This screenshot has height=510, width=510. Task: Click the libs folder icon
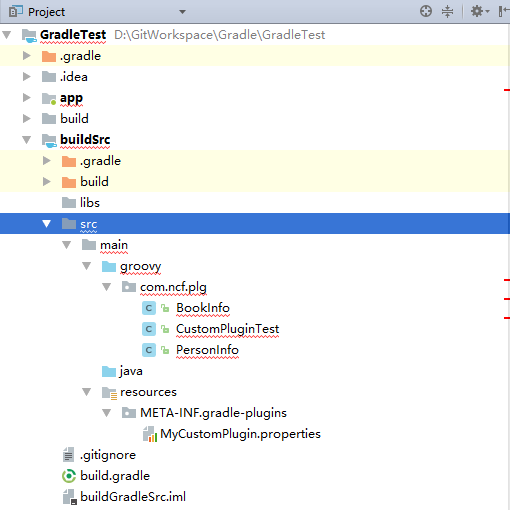[69, 202]
